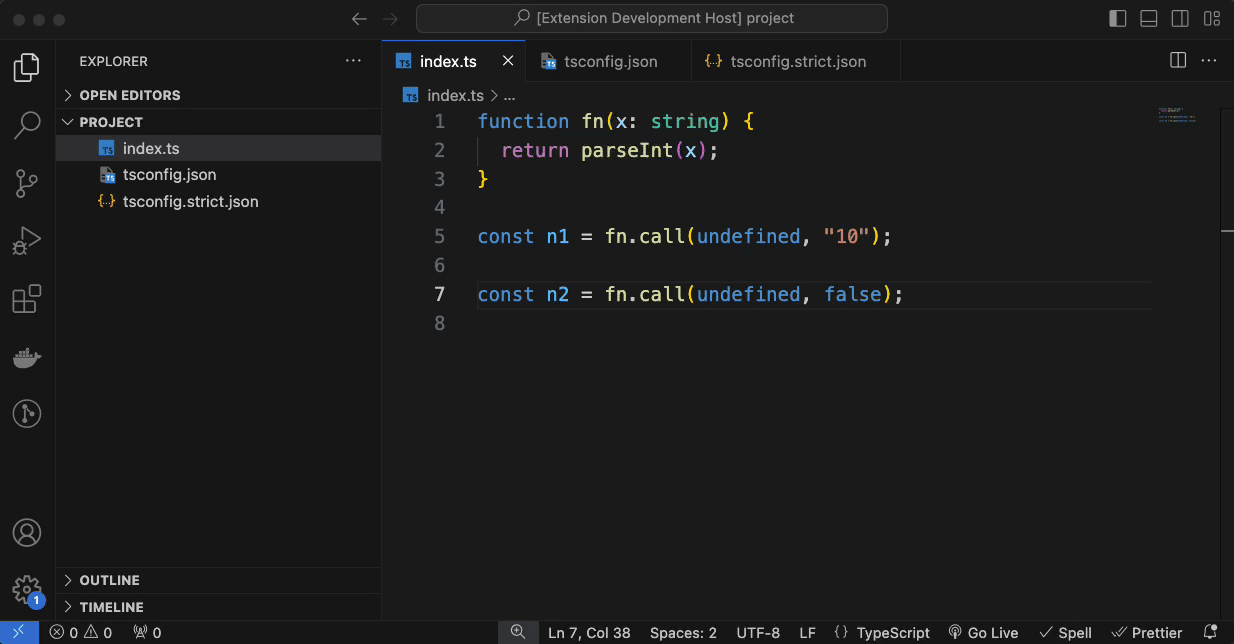Toggle secondary side bar visibility

click(1180, 19)
